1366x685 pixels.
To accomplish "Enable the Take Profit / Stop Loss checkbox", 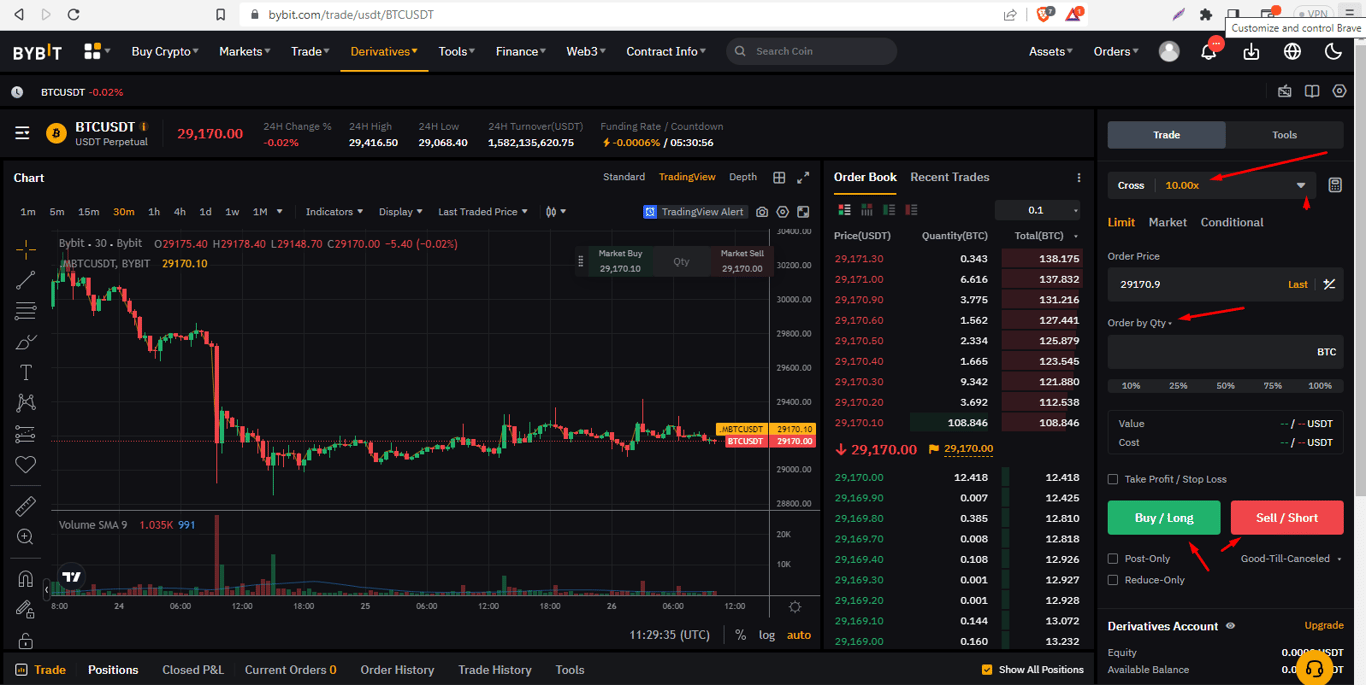I will [1113, 479].
